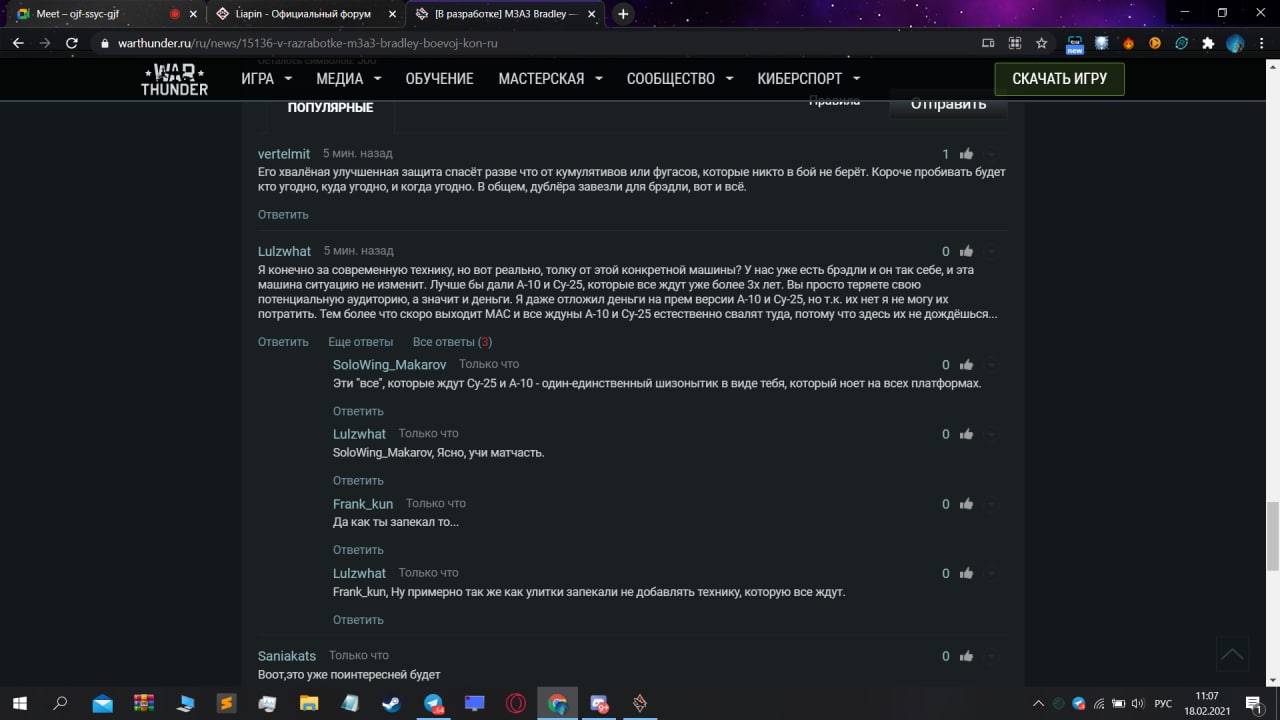Reply to vertelmit's comment
This screenshot has height=720, width=1280.
283,215
